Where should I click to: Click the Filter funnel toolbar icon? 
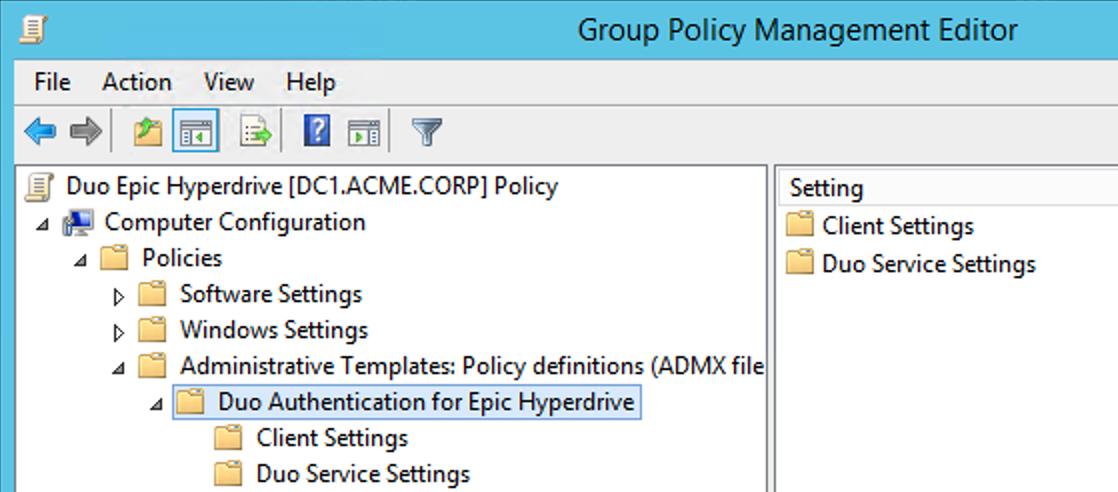(x=427, y=131)
